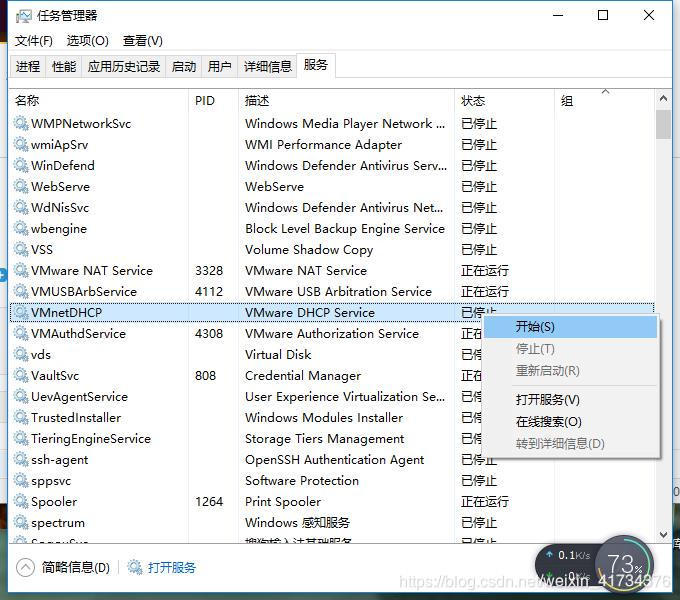Click the gear icon beside WinDefend
Image resolution: width=680 pixels, height=600 pixels.
pyautogui.click(x=21, y=165)
